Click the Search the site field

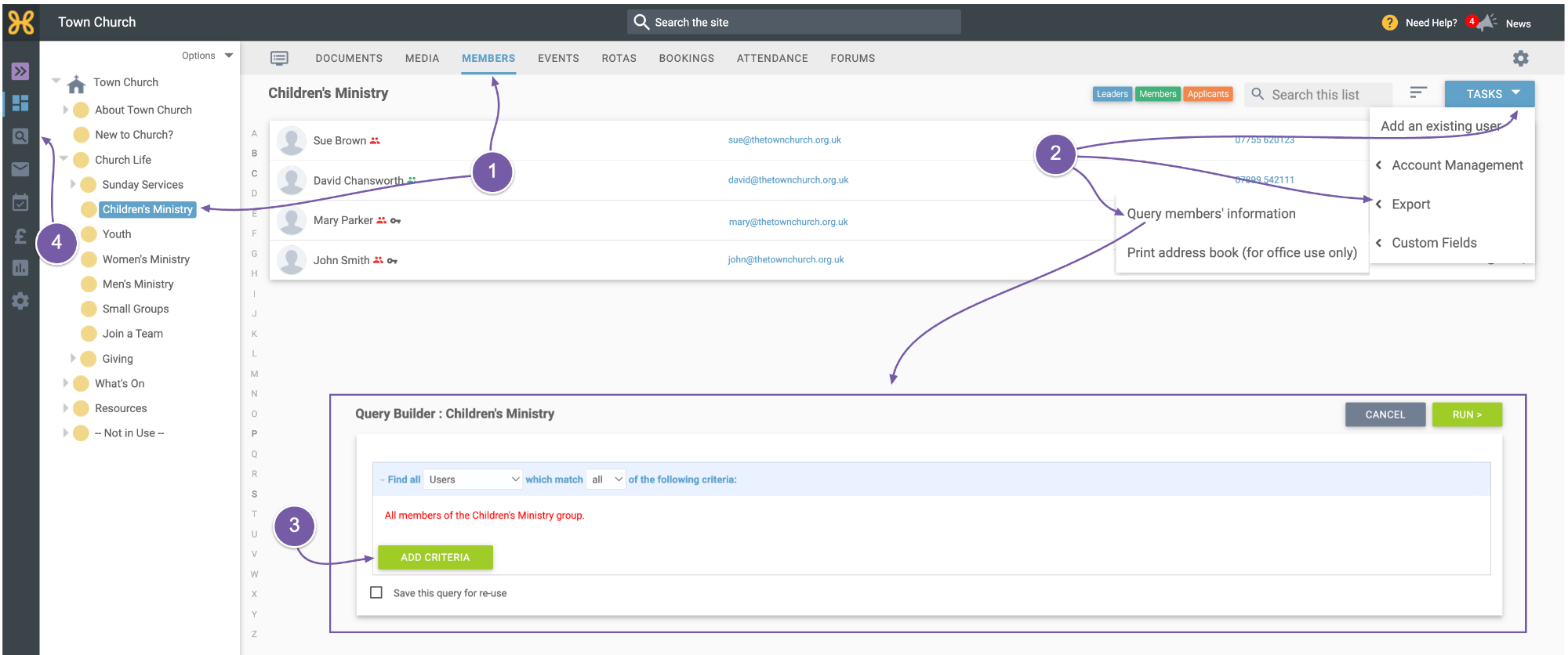pyautogui.click(x=793, y=22)
